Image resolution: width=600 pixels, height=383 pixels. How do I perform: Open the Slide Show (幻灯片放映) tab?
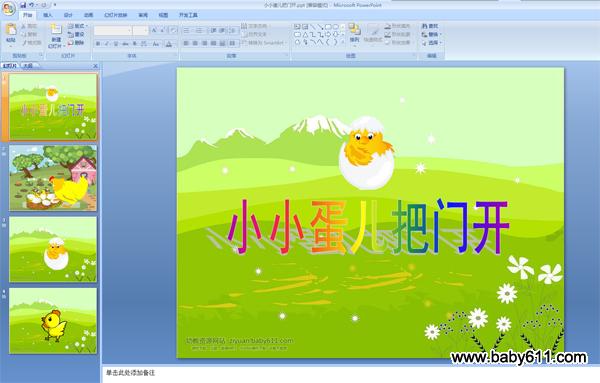(116, 15)
